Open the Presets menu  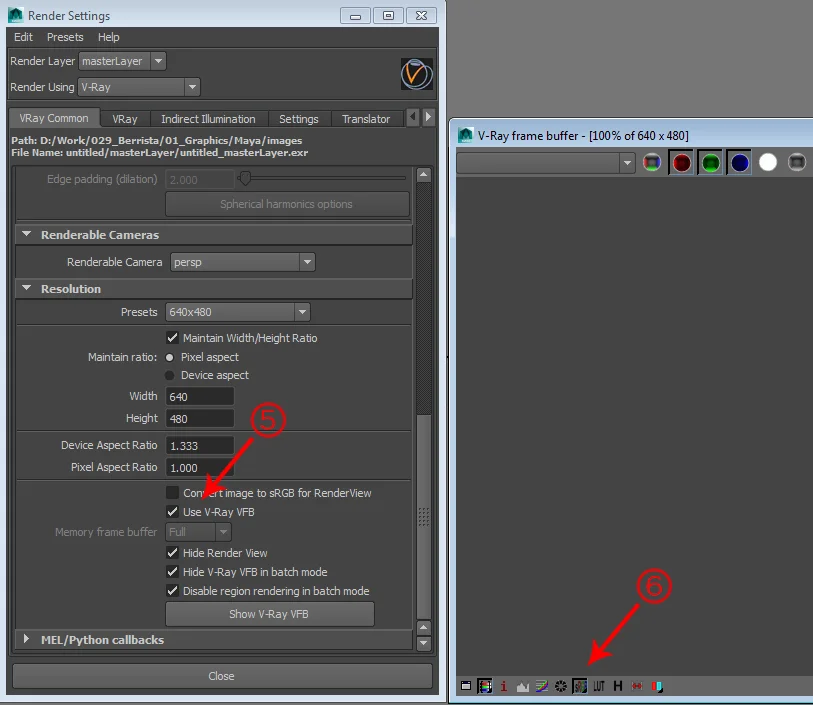coord(65,37)
